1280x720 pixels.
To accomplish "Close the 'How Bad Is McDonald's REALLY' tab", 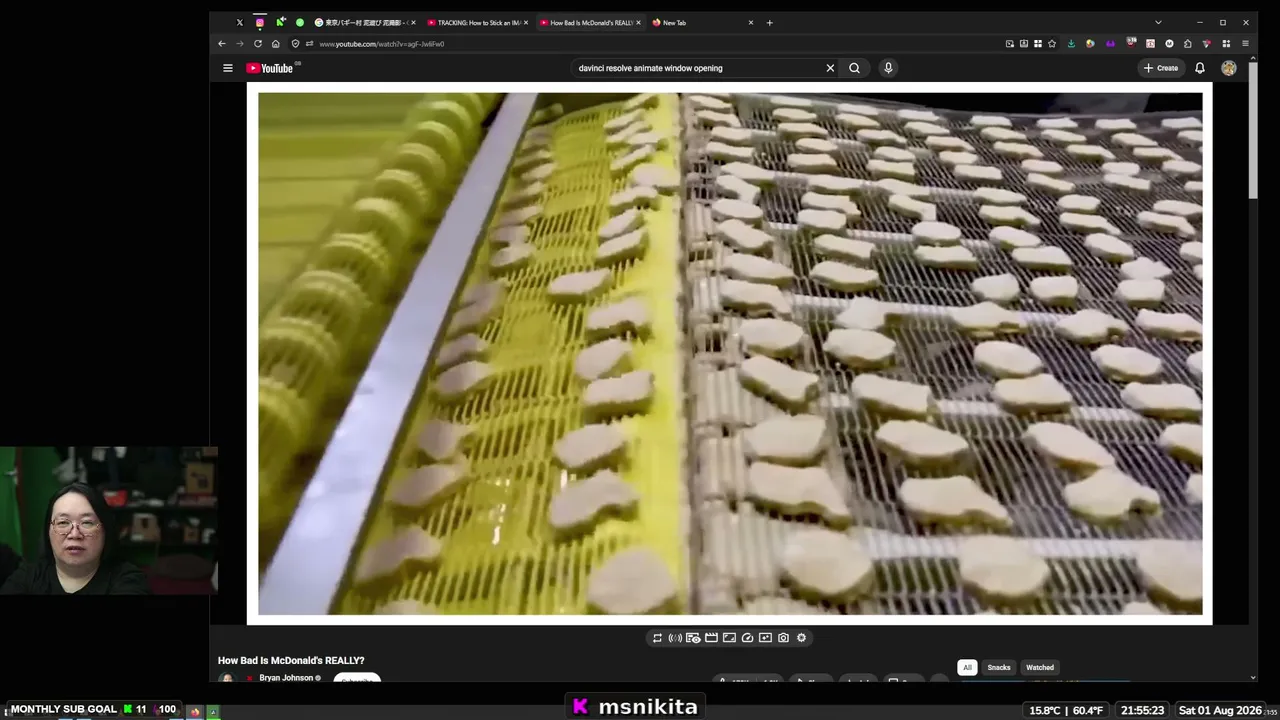I will point(638,22).
